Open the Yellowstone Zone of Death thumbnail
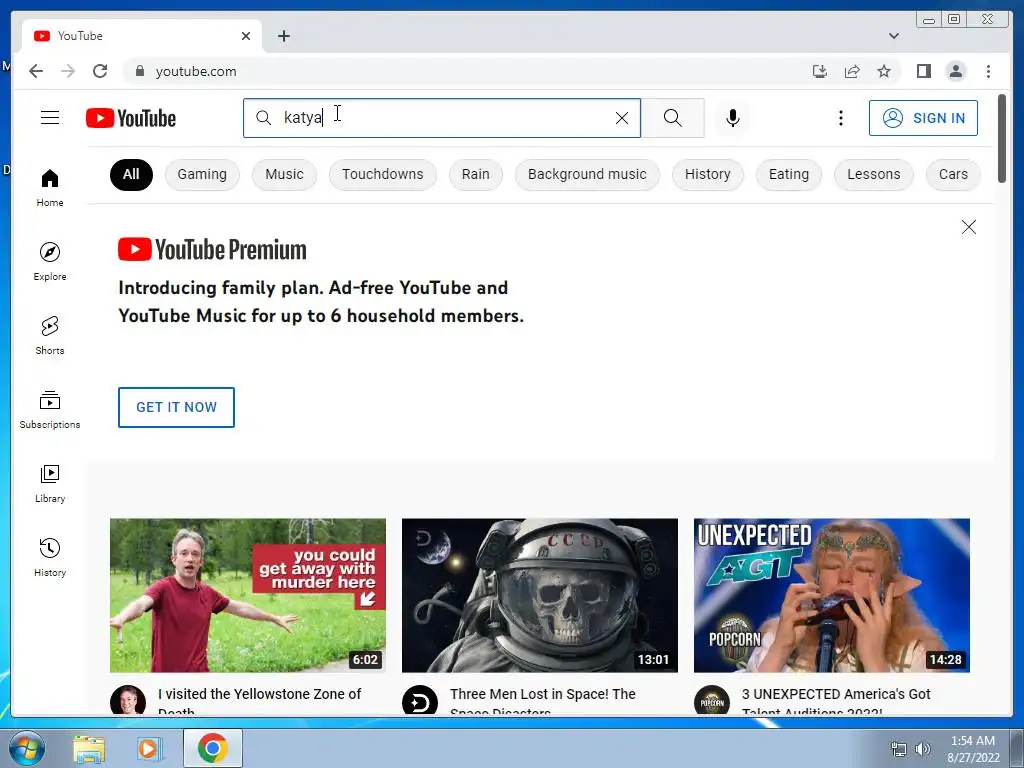This screenshot has width=1024, height=768. pos(248,595)
